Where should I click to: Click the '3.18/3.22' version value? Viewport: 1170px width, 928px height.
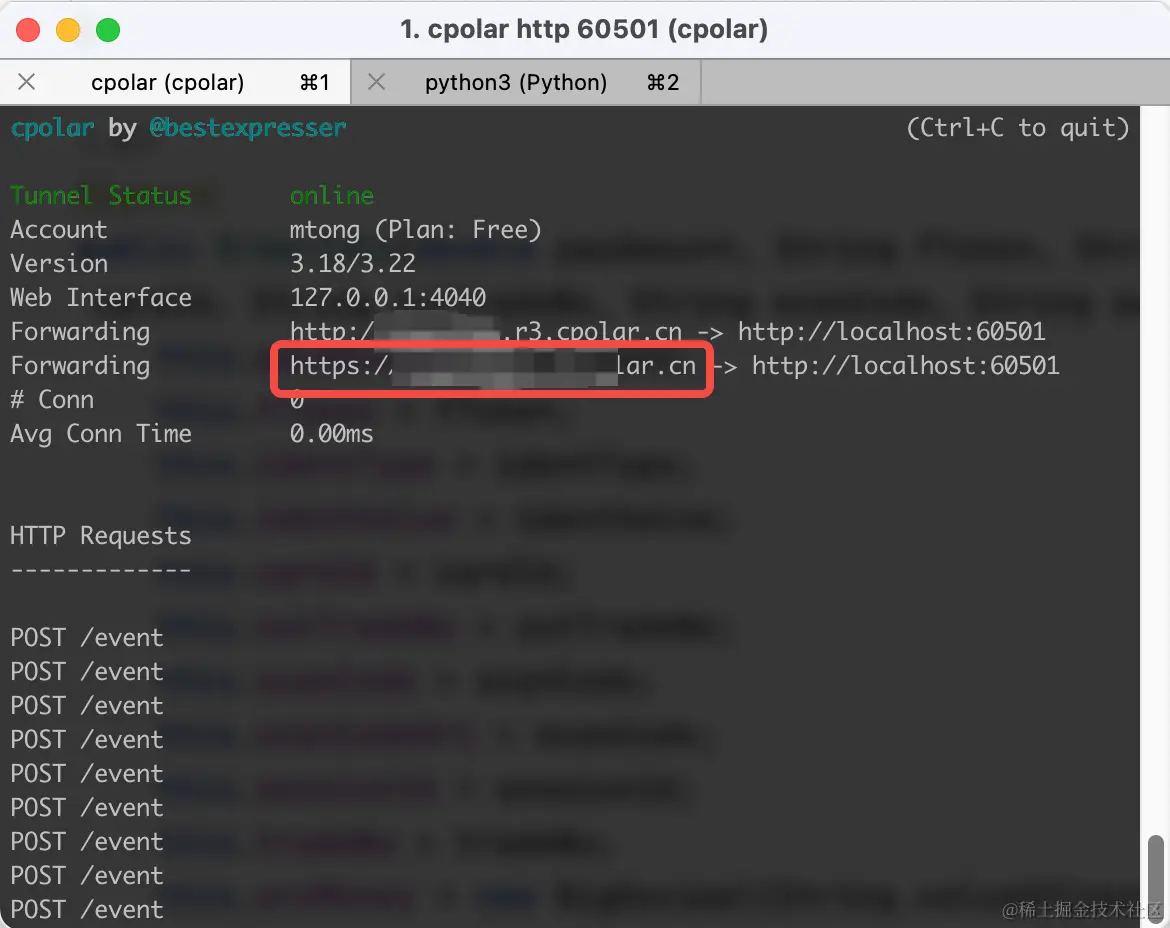352,263
